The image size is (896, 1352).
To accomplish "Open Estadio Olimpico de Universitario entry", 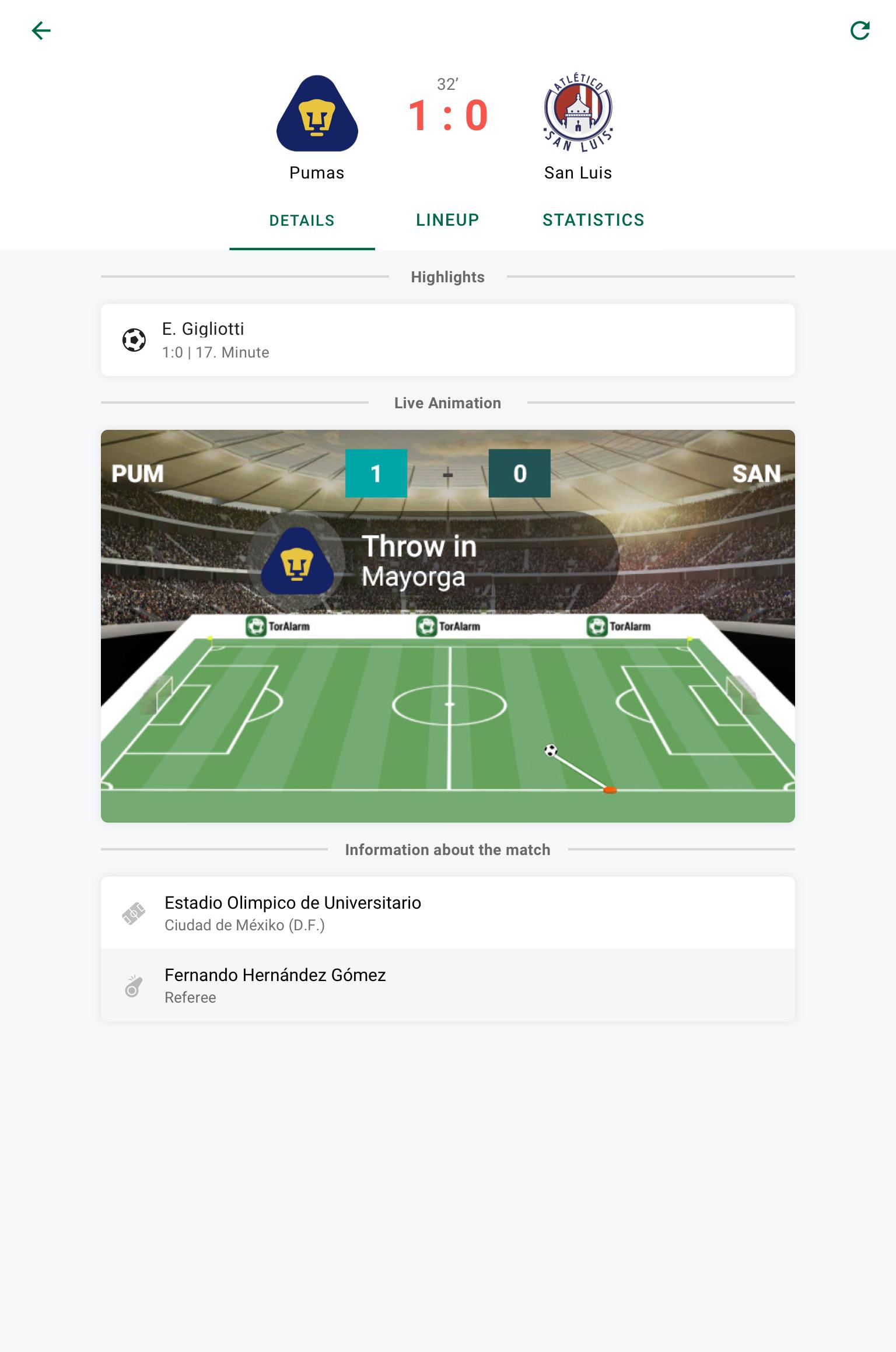I will point(448,913).
